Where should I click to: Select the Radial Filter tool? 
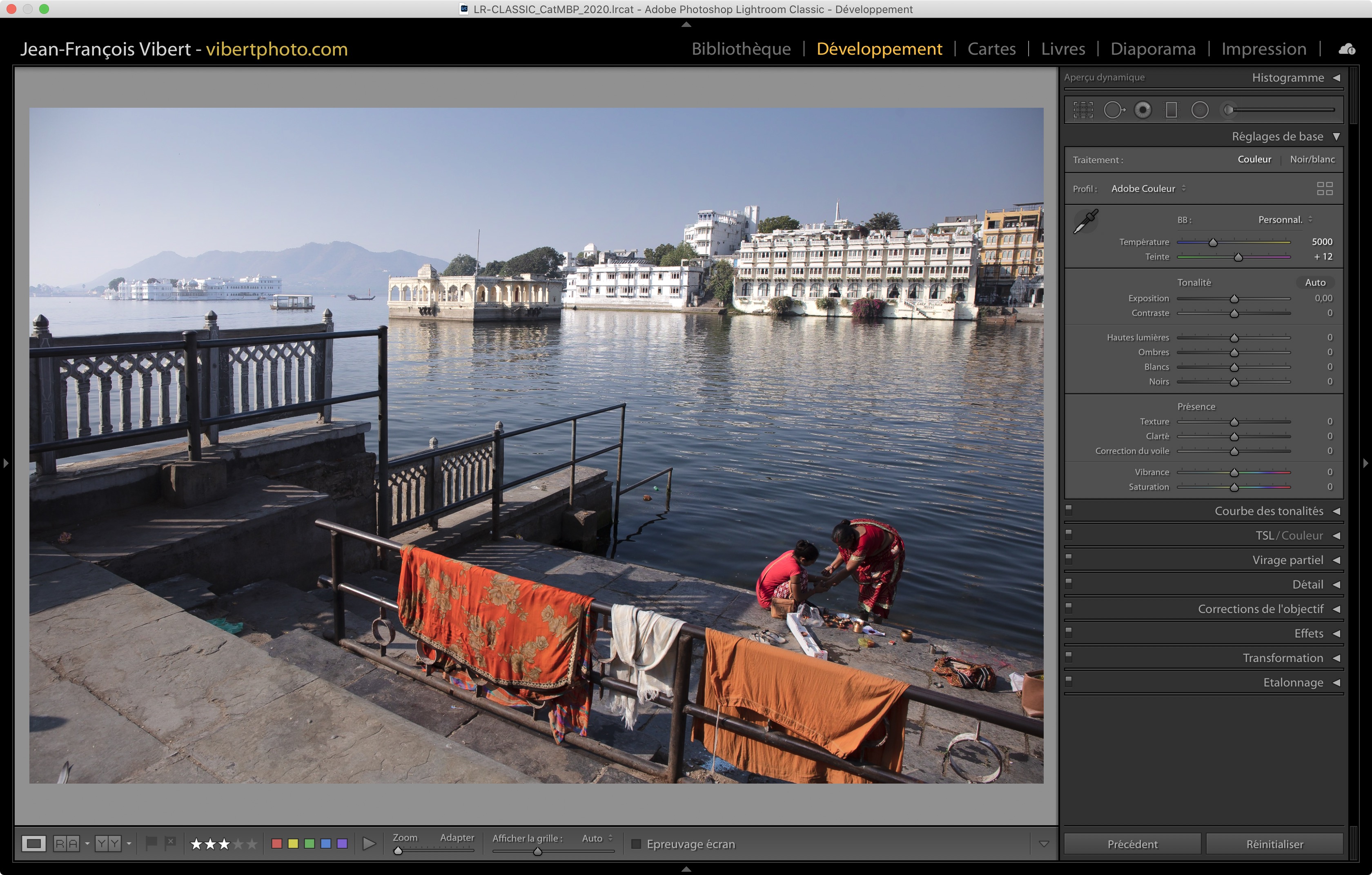pos(1199,110)
